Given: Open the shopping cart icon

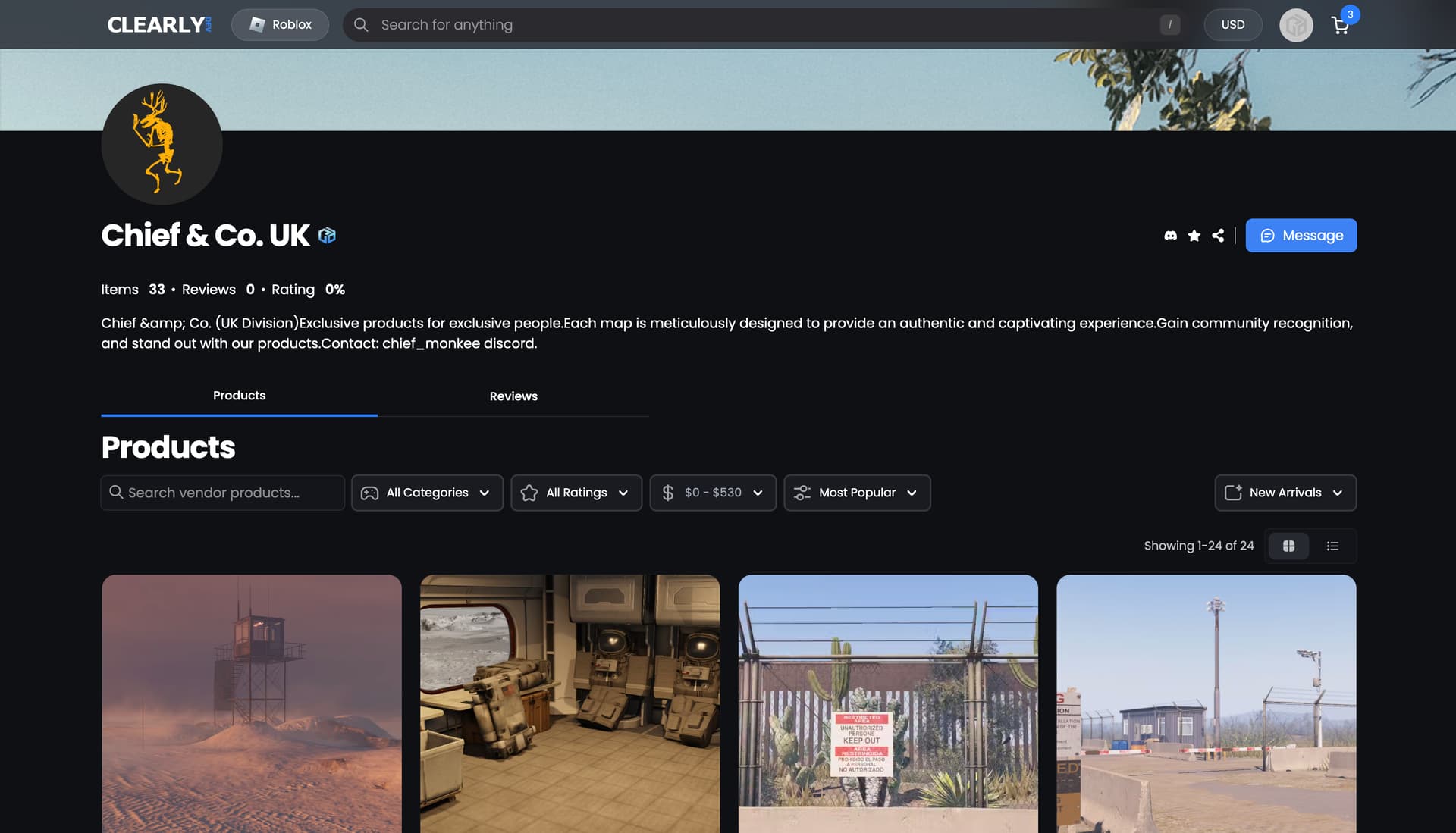Looking at the screenshot, I should [1341, 25].
